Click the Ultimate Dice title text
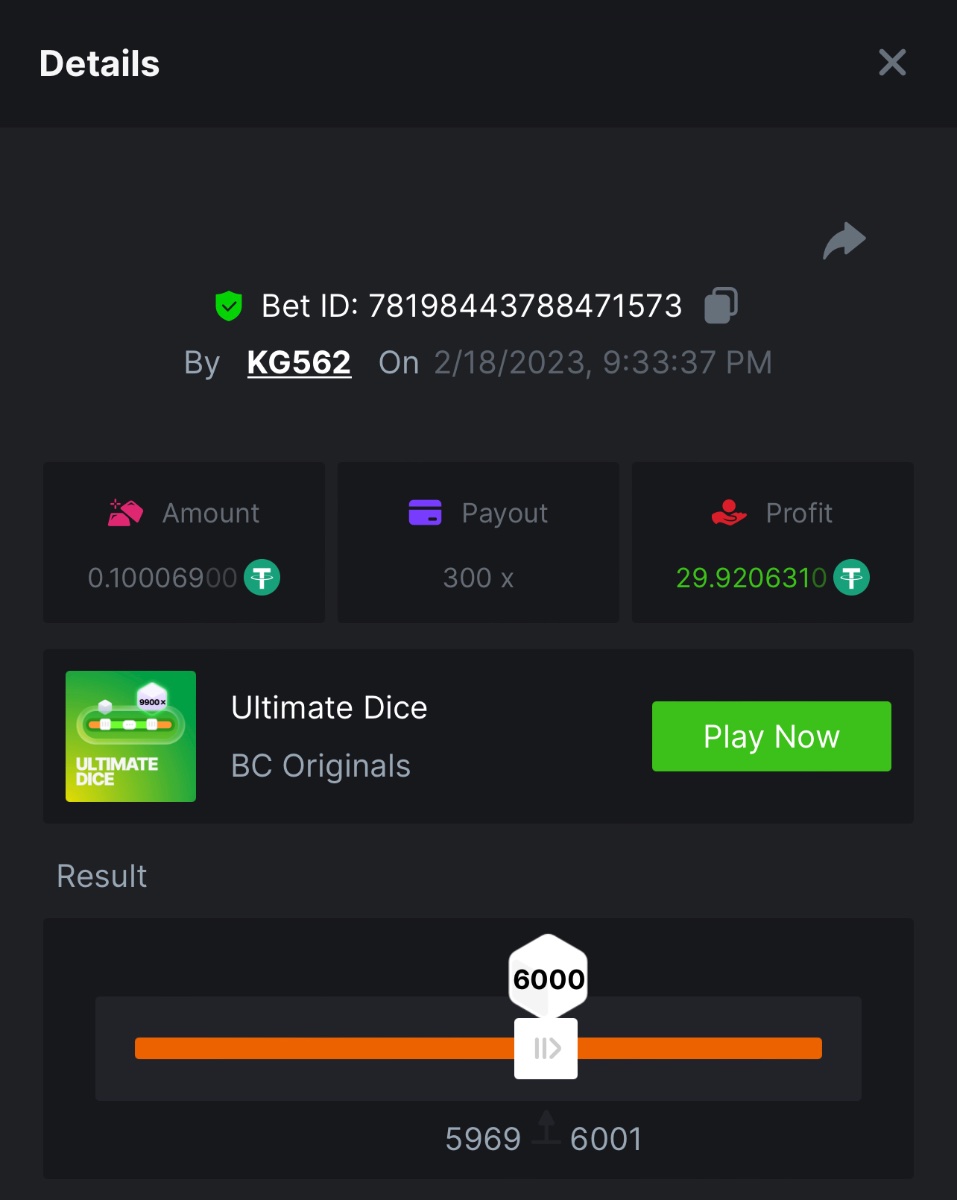 329,707
